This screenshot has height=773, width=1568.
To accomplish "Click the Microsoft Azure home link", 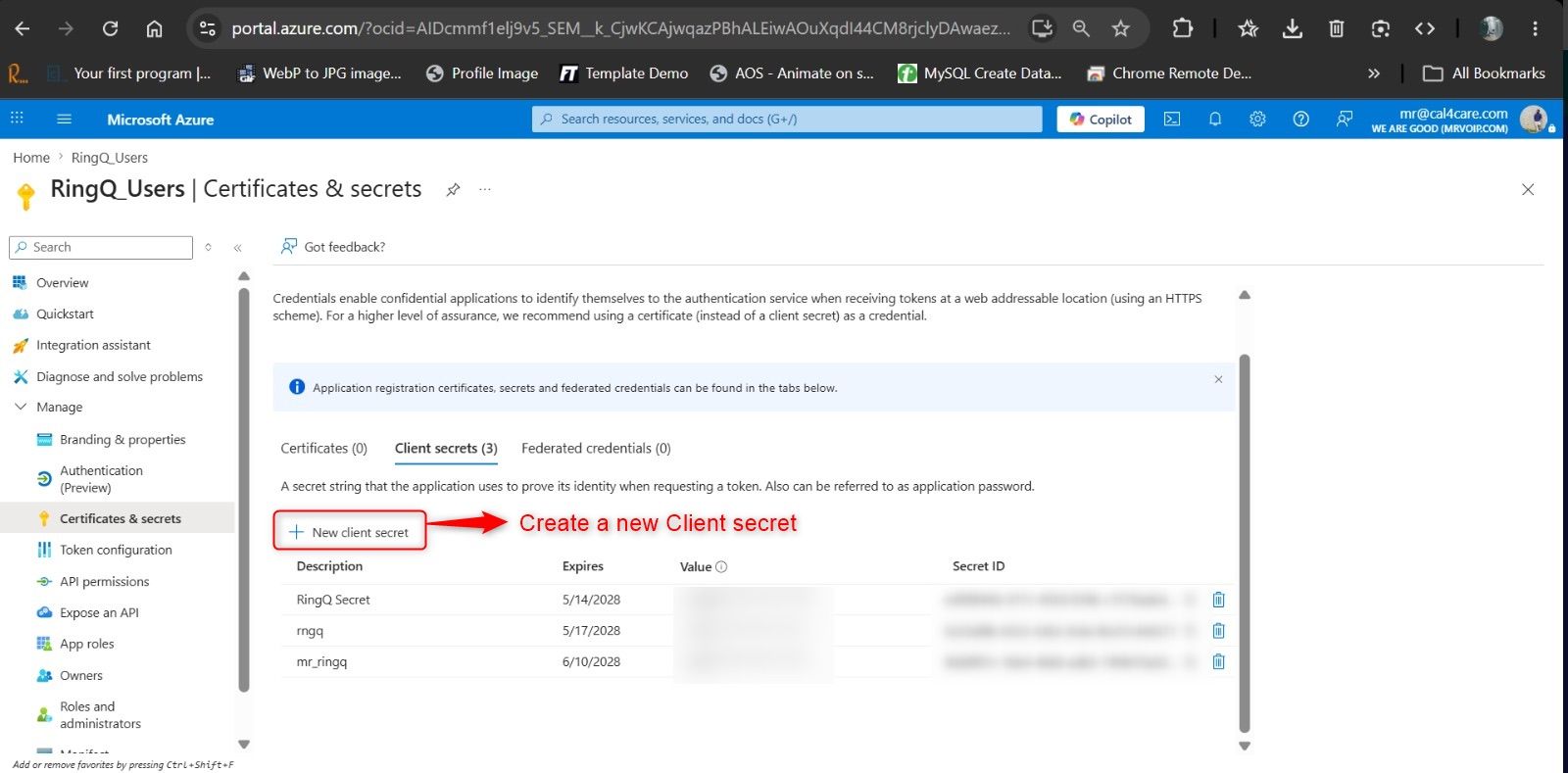I will [161, 120].
